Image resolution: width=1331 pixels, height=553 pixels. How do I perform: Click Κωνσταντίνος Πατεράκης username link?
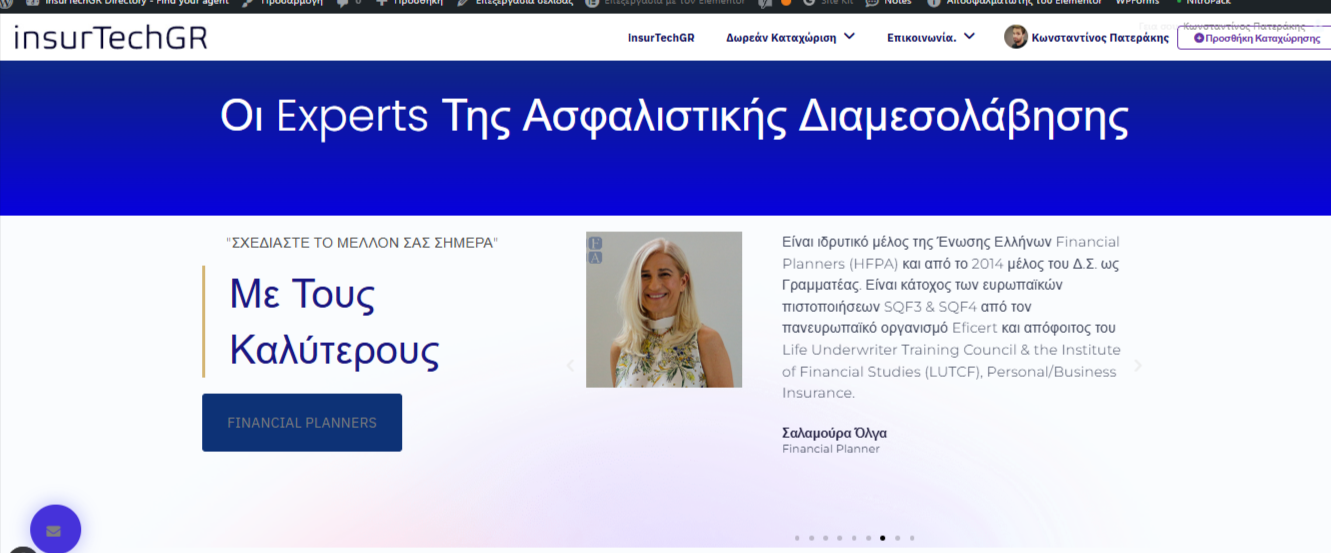[x=1100, y=38]
